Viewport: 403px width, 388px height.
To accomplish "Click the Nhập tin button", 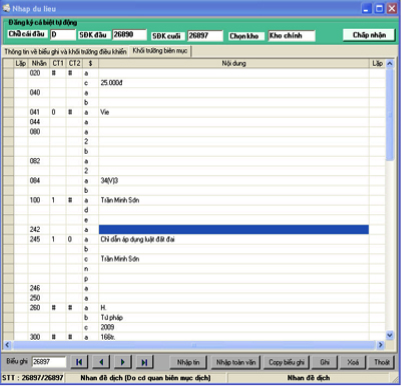I will 188,362.
